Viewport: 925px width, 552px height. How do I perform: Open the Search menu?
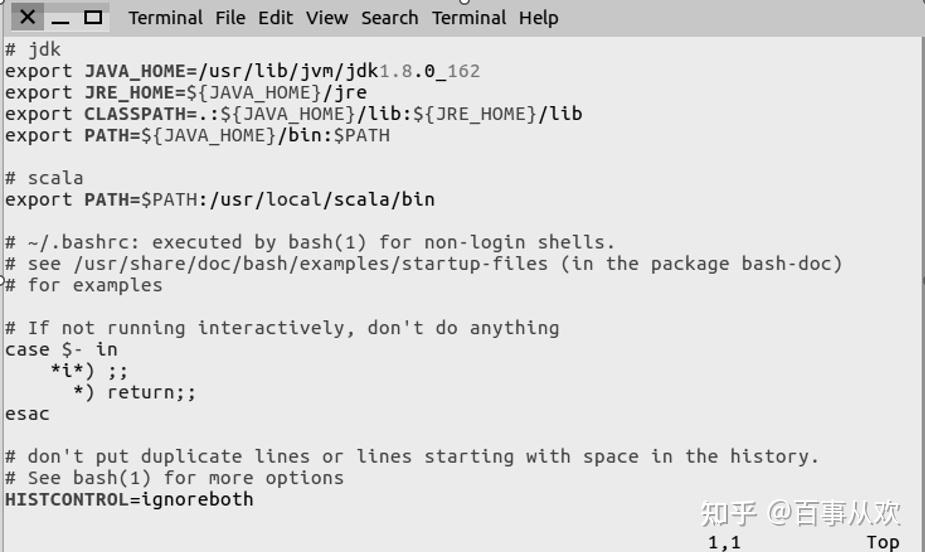coord(390,18)
